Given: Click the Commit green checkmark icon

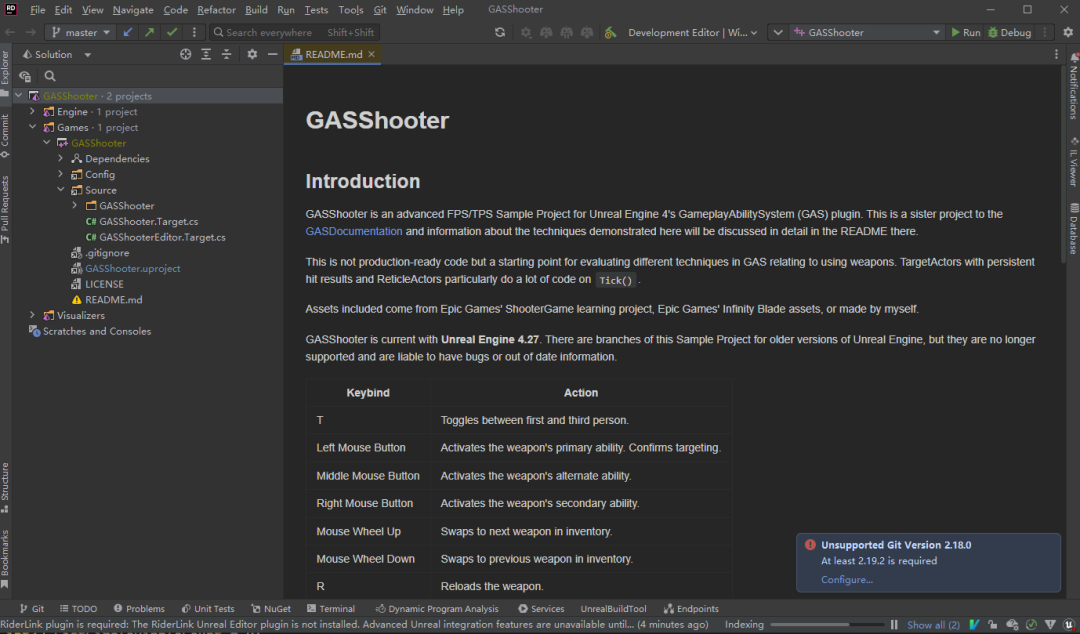Looking at the screenshot, I should point(172,32).
